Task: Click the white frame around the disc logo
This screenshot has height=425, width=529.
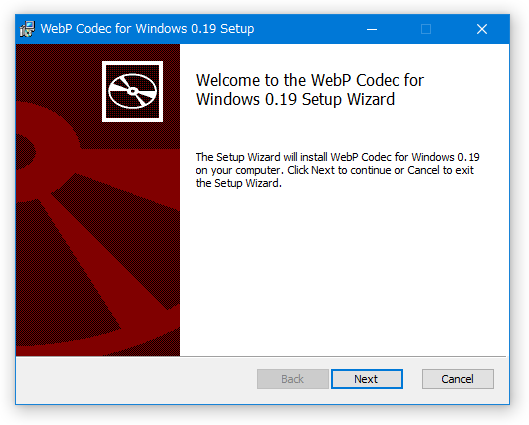Action: tap(133, 63)
